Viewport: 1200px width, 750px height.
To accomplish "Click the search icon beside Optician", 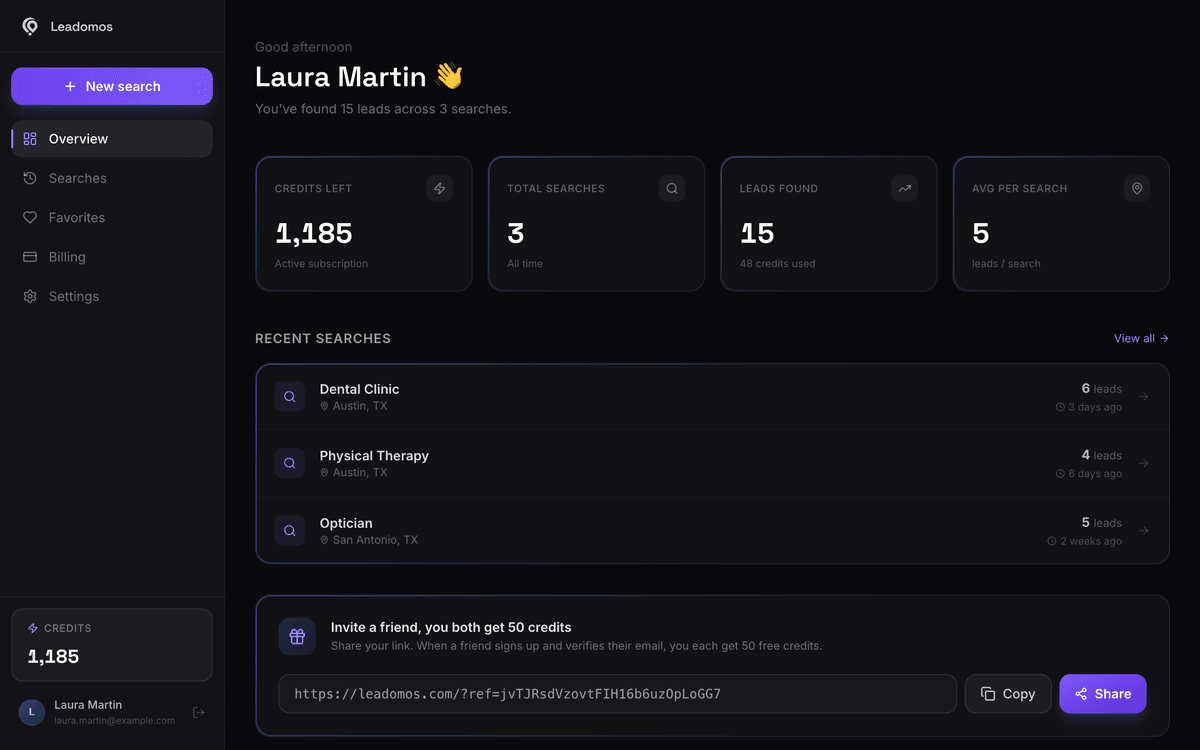I will coord(290,531).
